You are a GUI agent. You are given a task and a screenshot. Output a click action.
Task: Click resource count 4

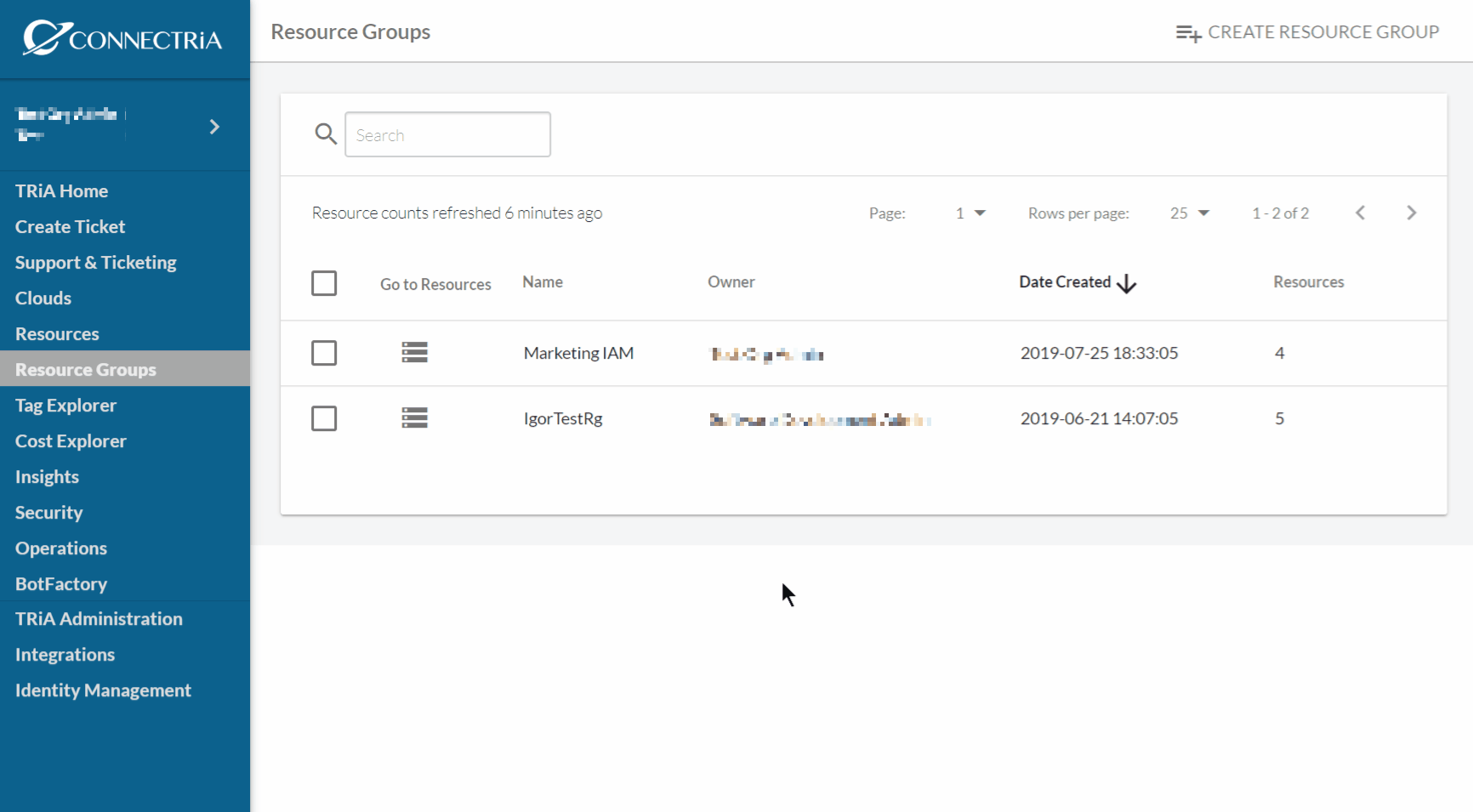click(x=1279, y=353)
